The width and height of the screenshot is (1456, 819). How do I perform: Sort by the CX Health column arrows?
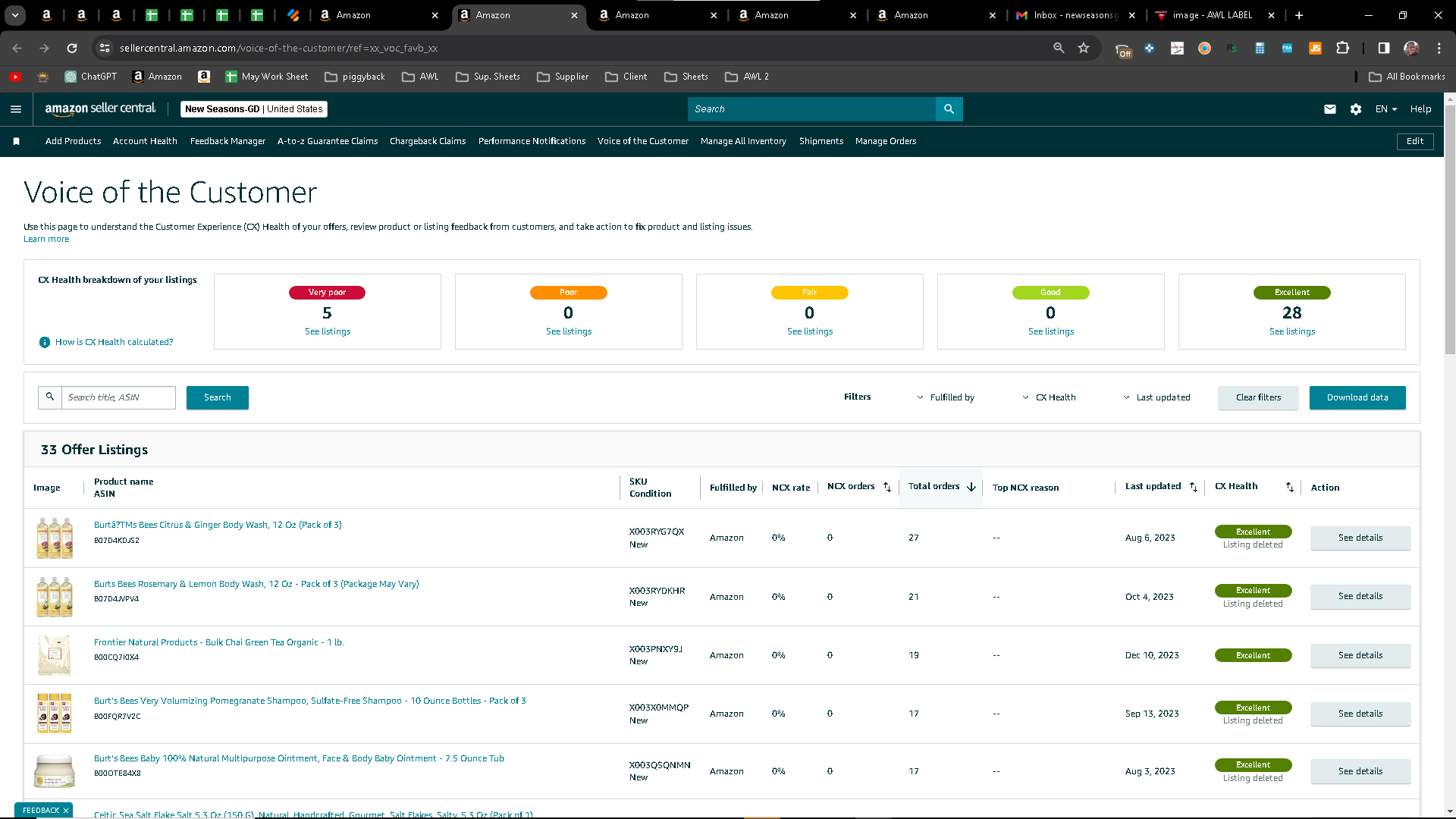point(1290,487)
